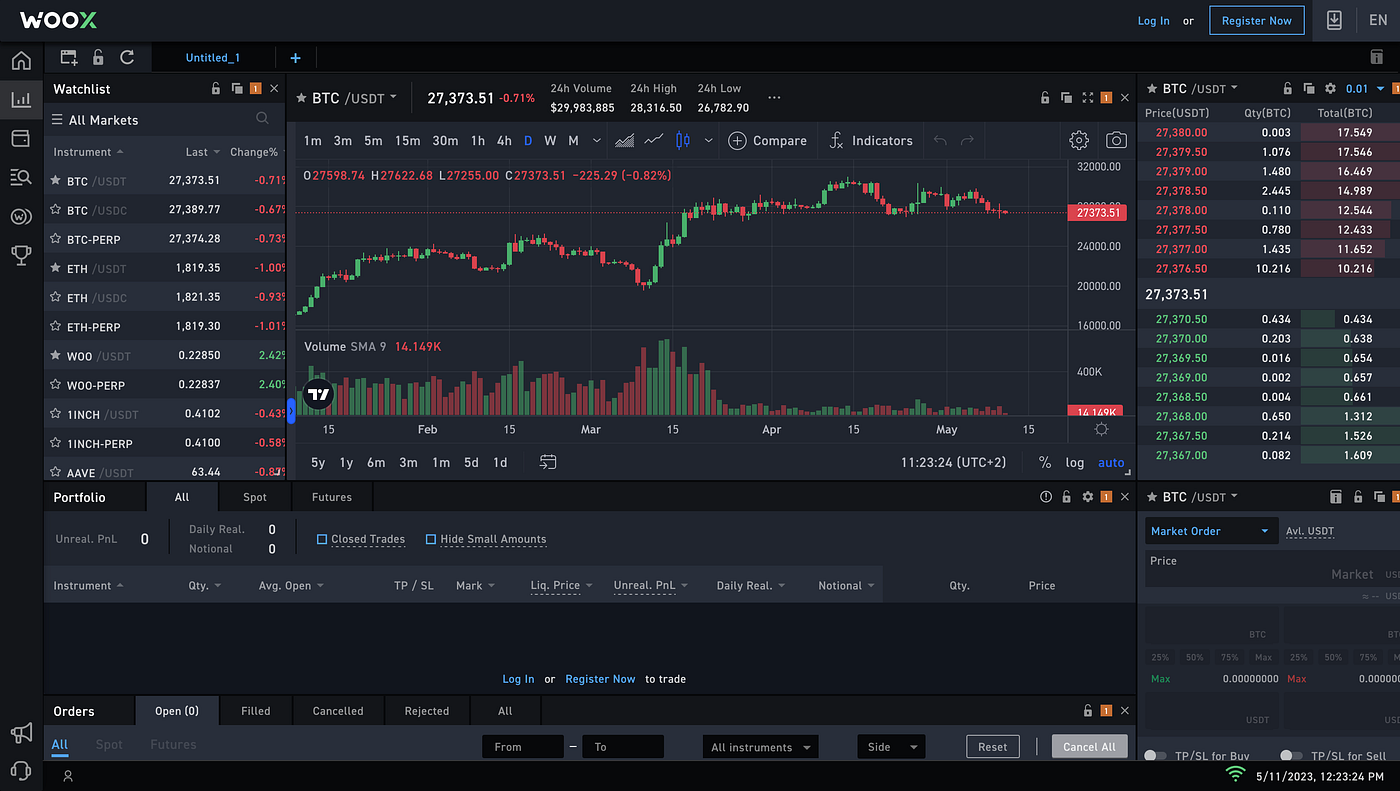The height and width of the screenshot is (791, 1400).
Task: Open the Rejected orders tab
Action: click(x=427, y=711)
